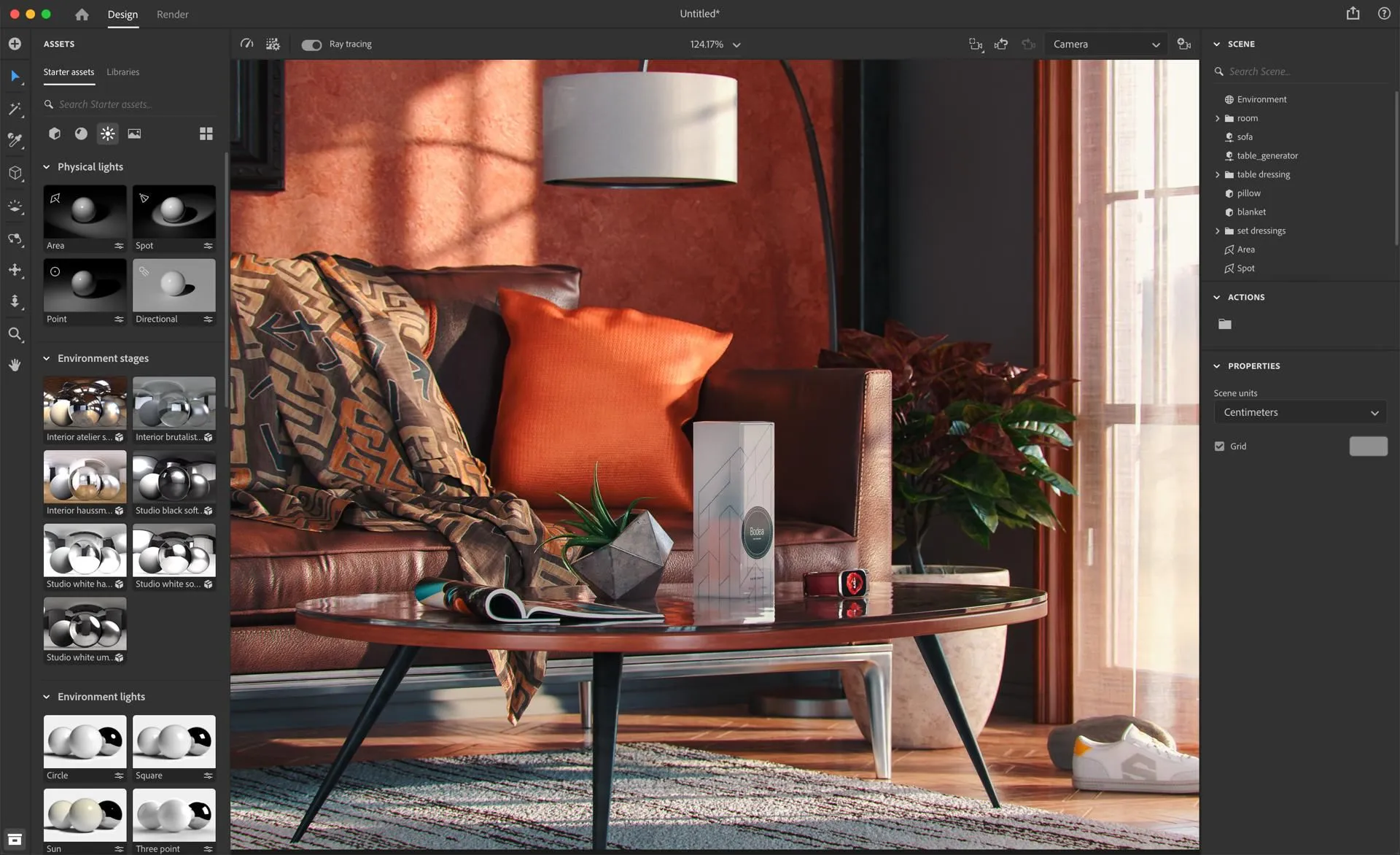The height and width of the screenshot is (855, 1400).
Task: Select the Hand pan tool
Action: click(15, 365)
